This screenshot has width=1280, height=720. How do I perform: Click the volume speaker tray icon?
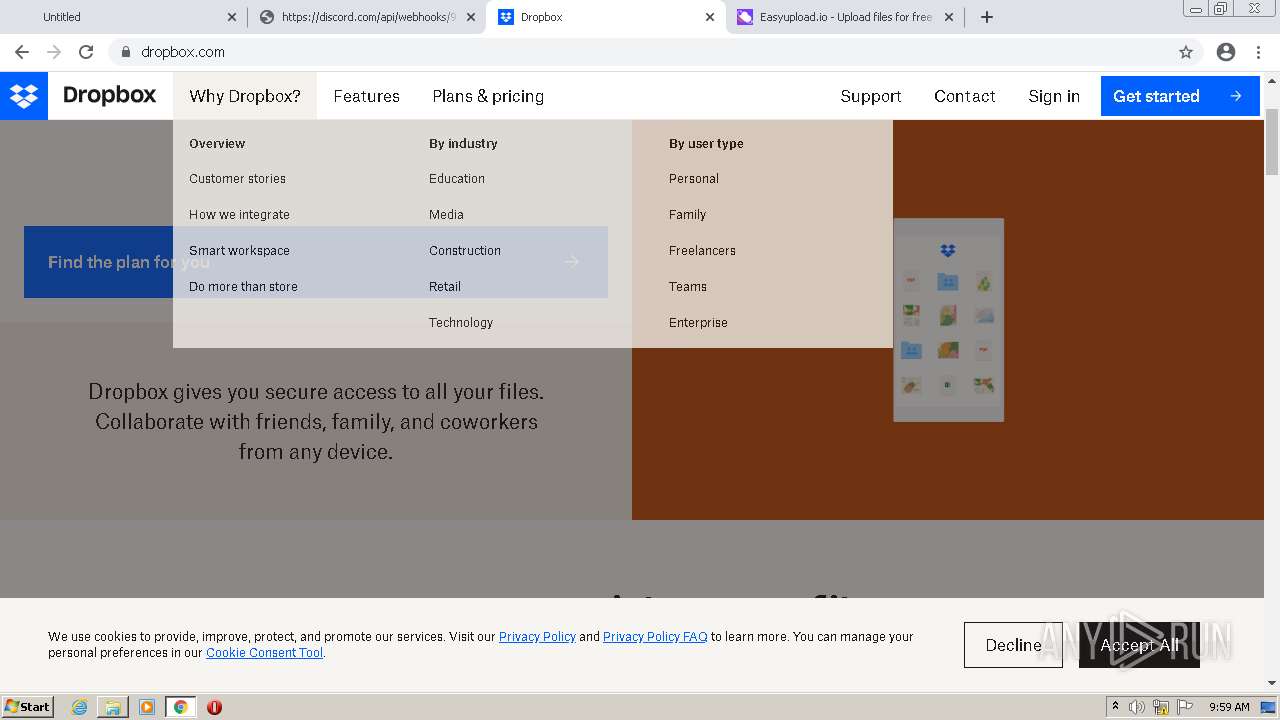coord(1137,707)
